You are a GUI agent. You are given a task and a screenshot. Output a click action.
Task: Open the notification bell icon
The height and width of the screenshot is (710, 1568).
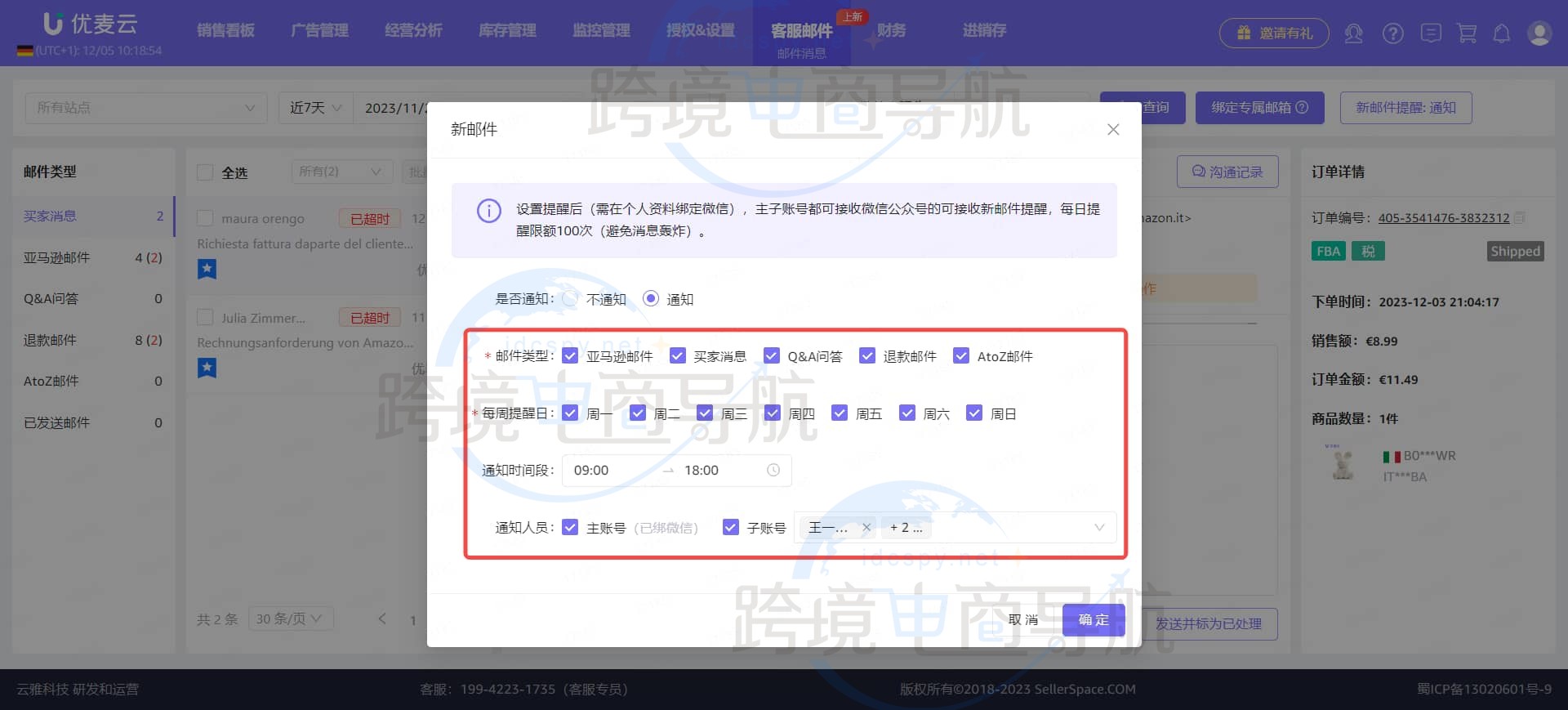point(1501,33)
